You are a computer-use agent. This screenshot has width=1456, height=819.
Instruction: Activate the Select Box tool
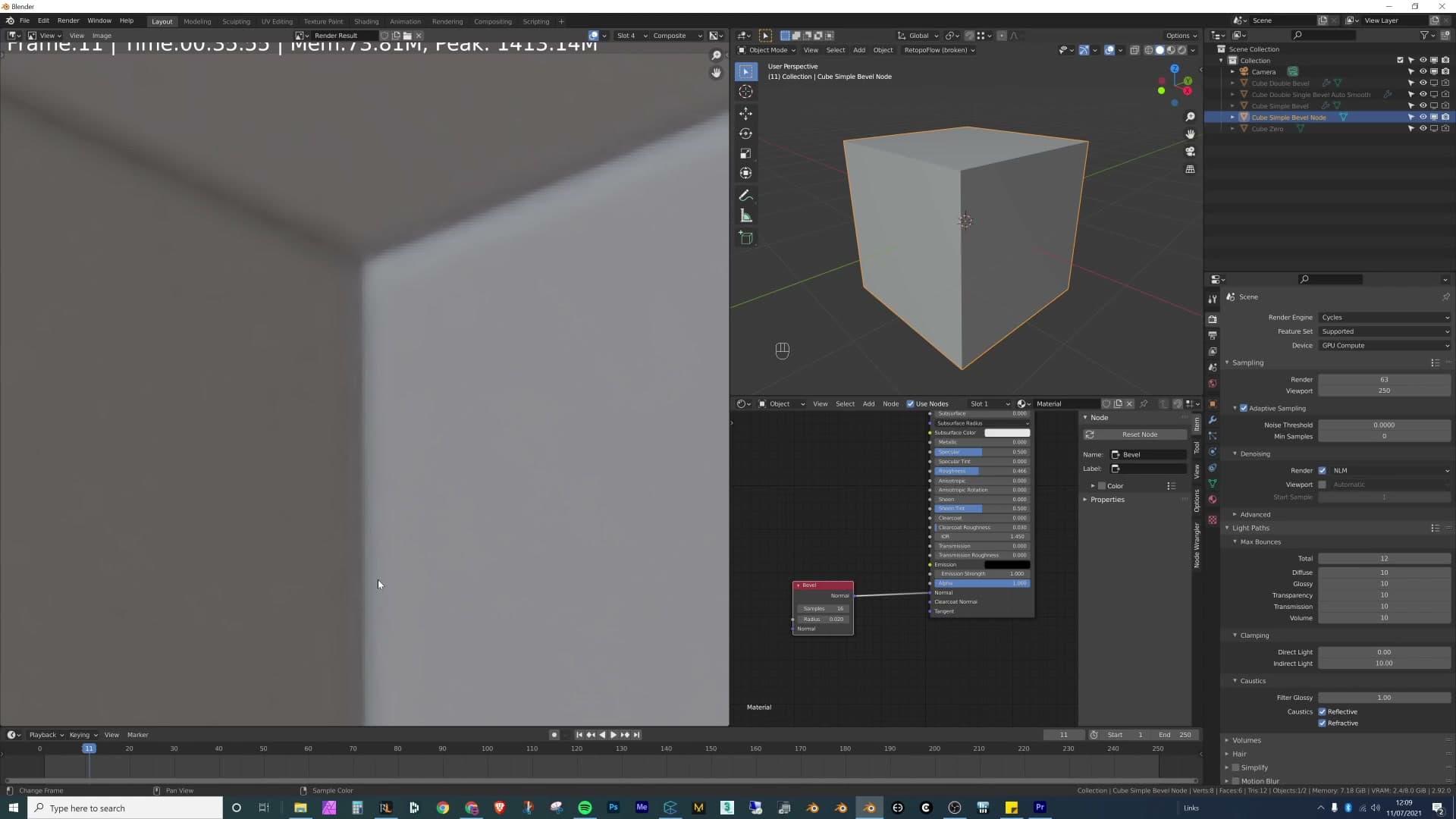click(746, 71)
